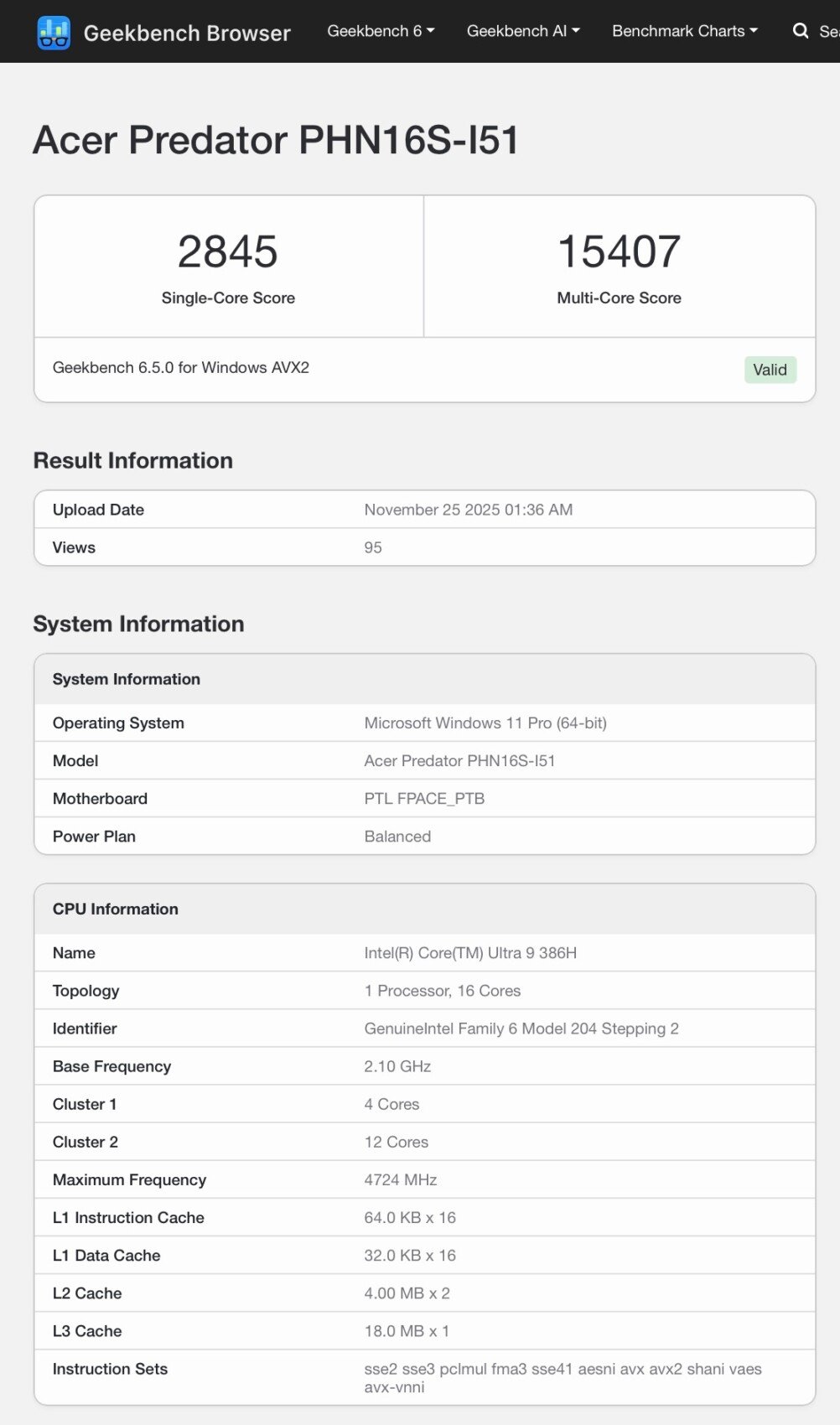
Task: Expand the Geekbench 6 dropdown menu
Action: (381, 31)
